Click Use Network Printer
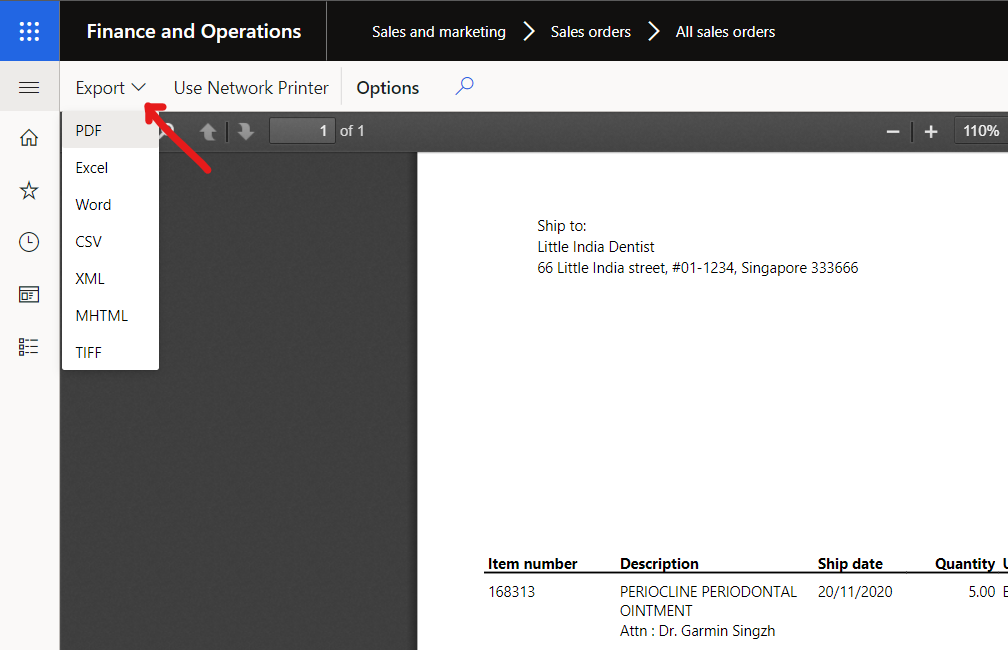The image size is (1008, 650). 251,88
